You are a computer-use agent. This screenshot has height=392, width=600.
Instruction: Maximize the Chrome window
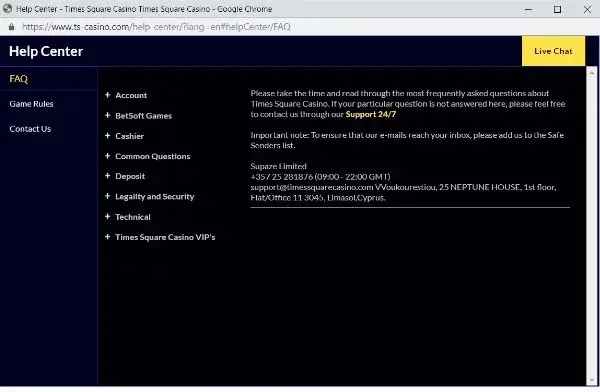pos(558,9)
